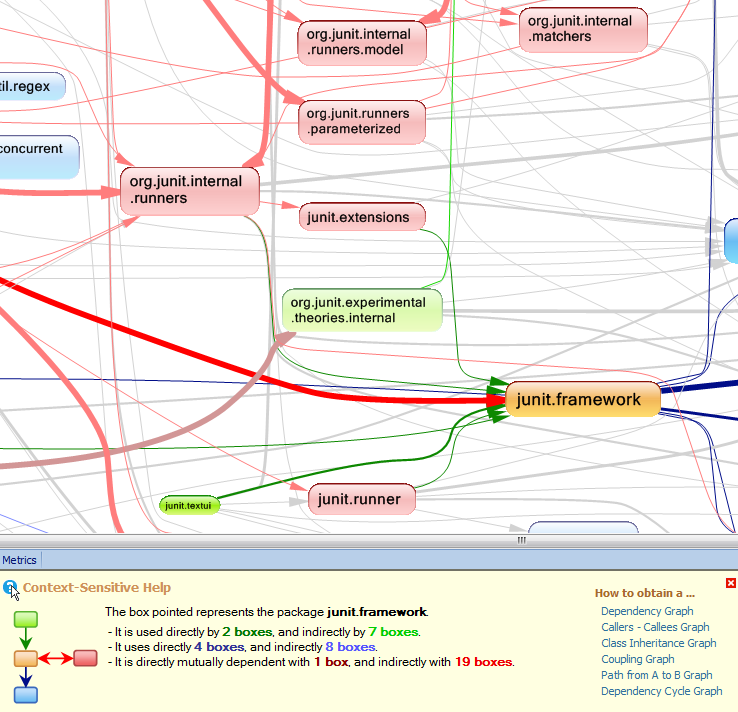Open the Callers - Callees Graph link
The image size is (738, 712).
pos(655,627)
